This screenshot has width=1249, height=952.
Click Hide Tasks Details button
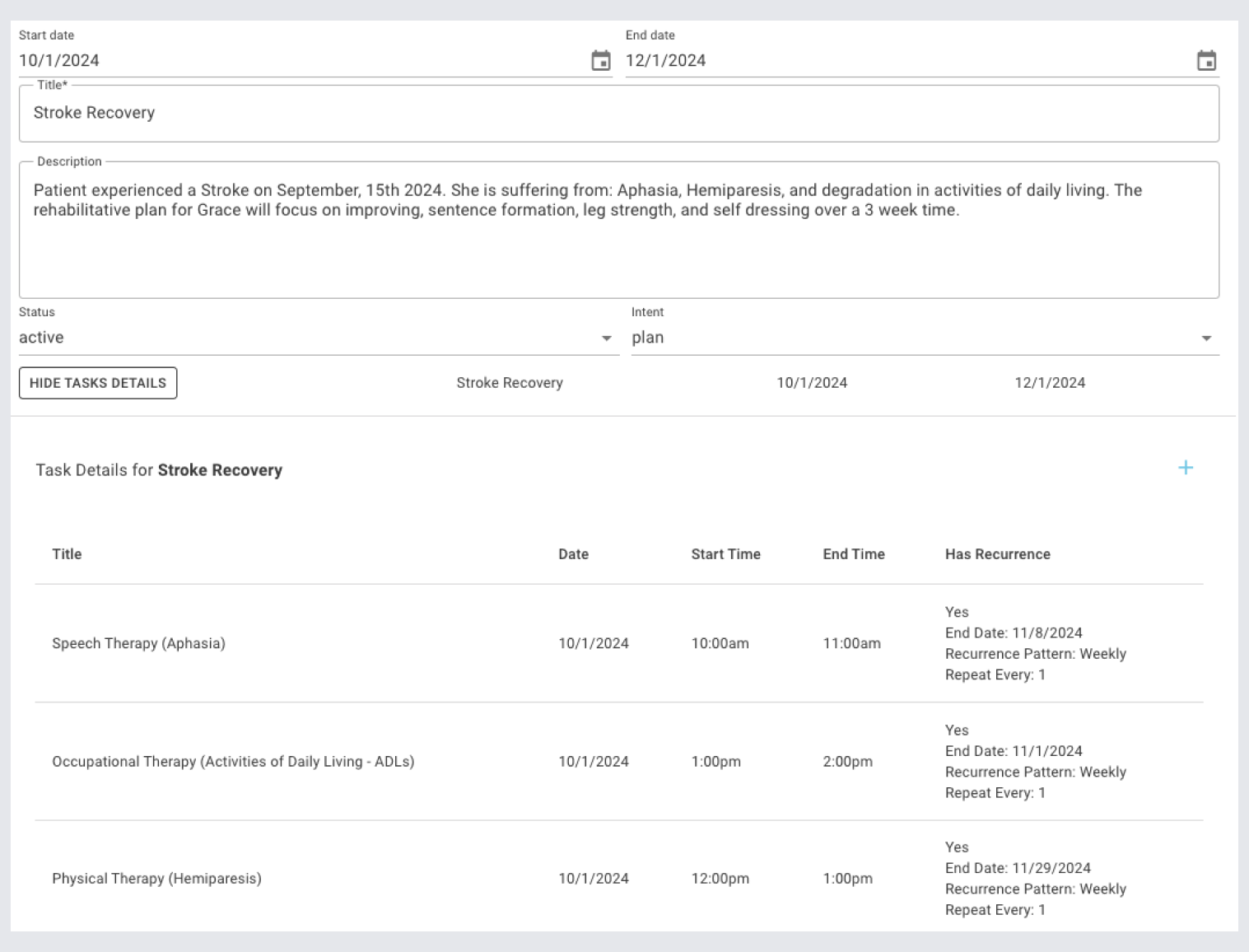pos(98,383)
